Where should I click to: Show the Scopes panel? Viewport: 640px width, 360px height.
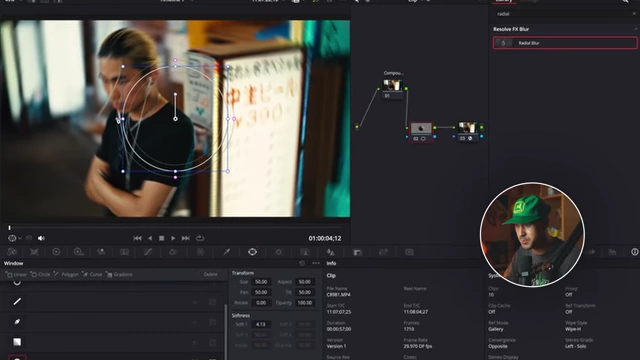point(613,252)
